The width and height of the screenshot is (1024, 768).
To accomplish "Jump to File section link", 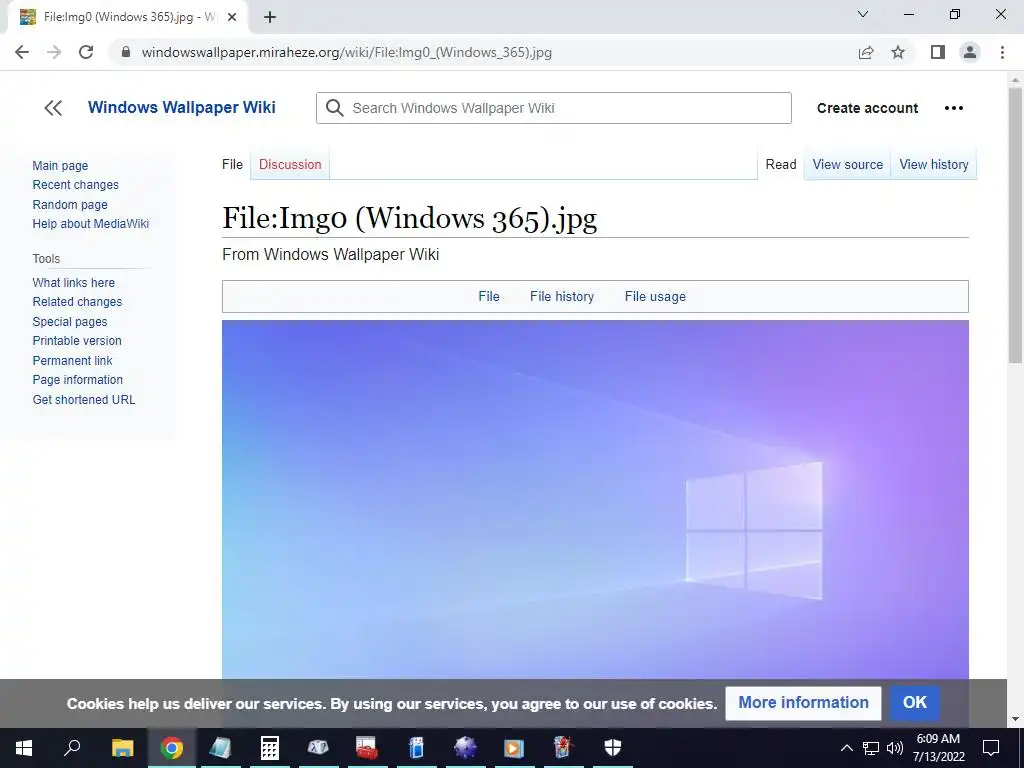I will (488, 296).
